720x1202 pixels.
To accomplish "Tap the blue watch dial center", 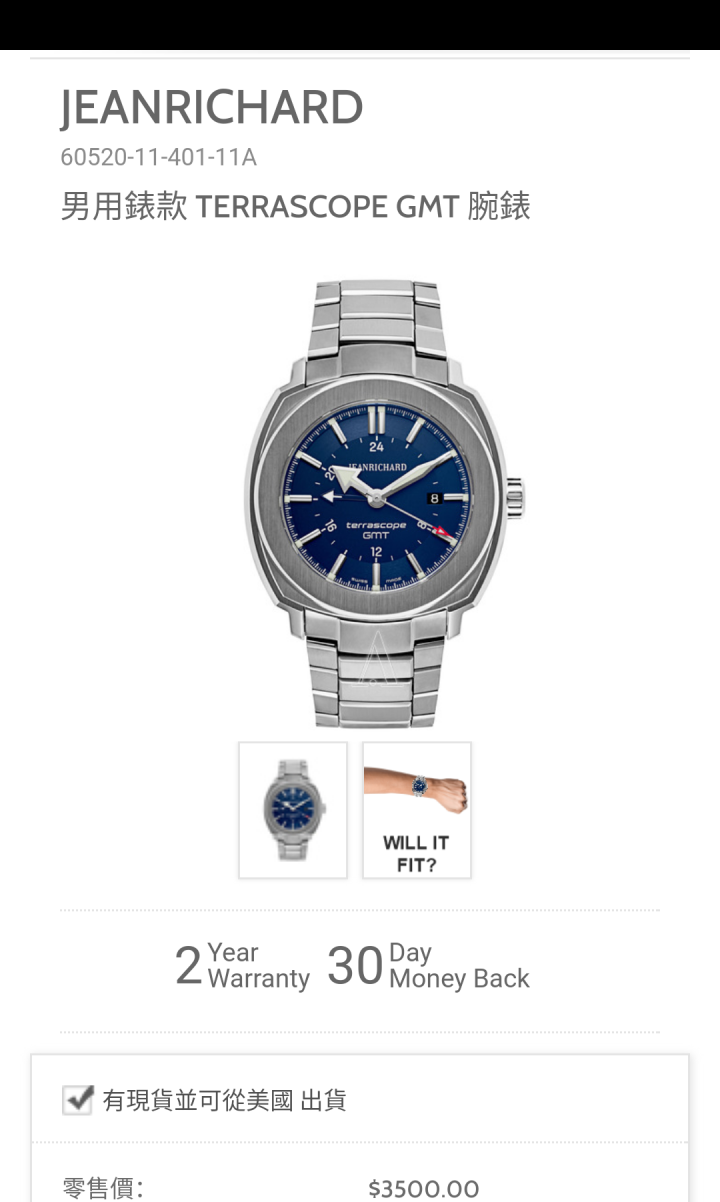I will click(x=376, y=497).
